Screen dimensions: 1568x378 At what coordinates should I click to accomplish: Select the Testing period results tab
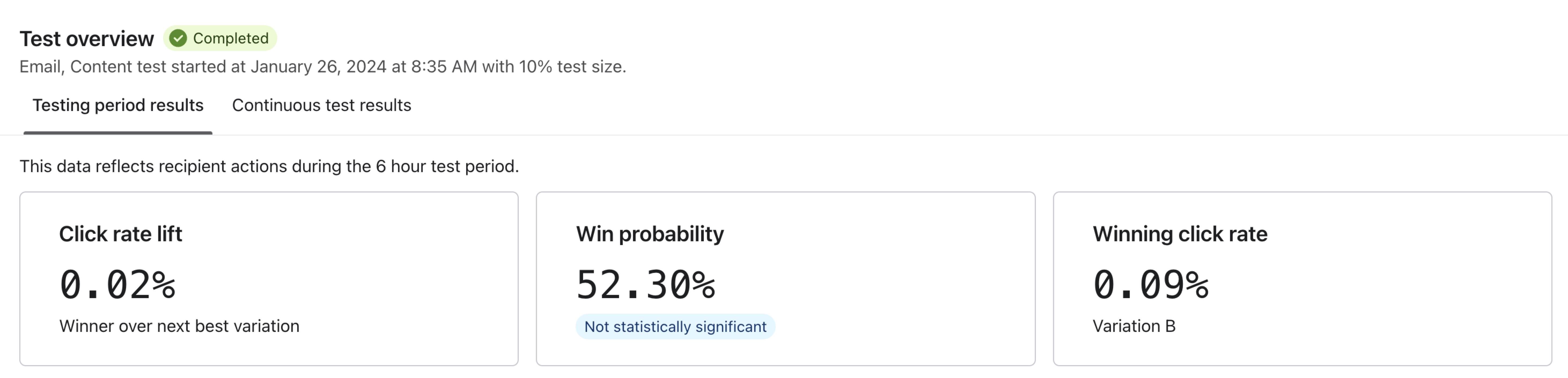tap(117, 105)
